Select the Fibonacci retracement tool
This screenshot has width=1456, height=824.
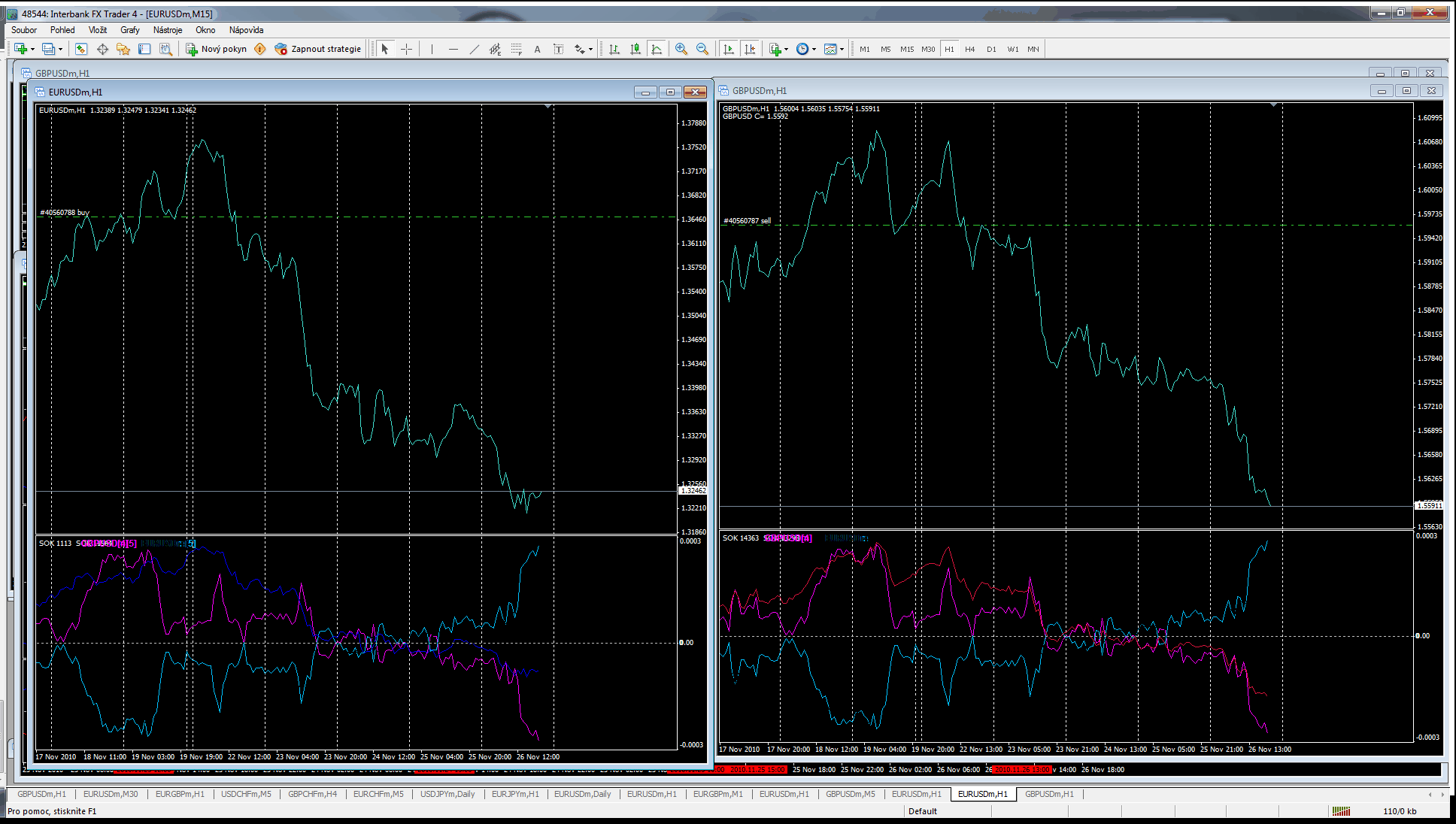pos(516,49)
